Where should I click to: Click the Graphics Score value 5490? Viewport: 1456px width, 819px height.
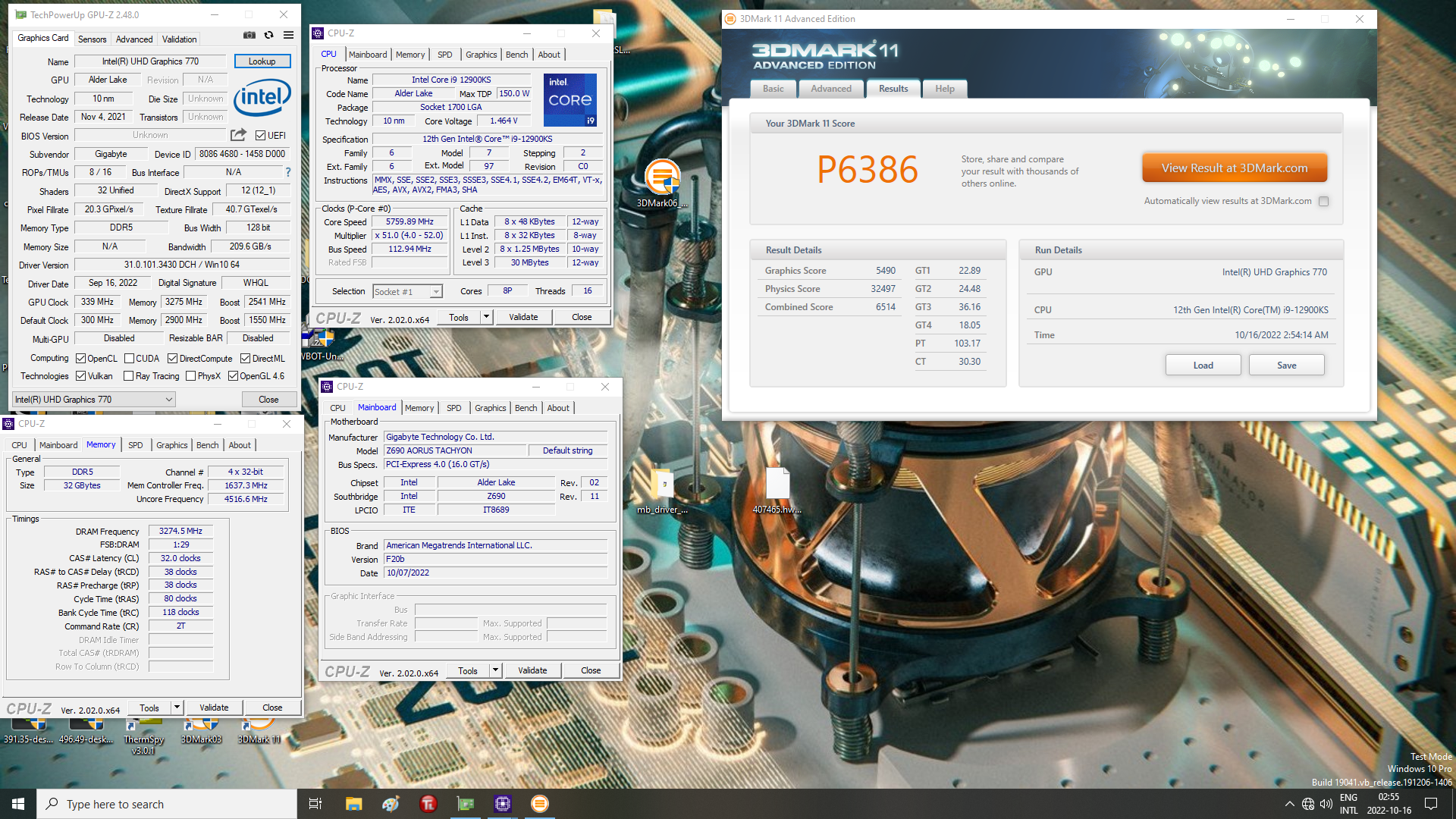[885, 271]
